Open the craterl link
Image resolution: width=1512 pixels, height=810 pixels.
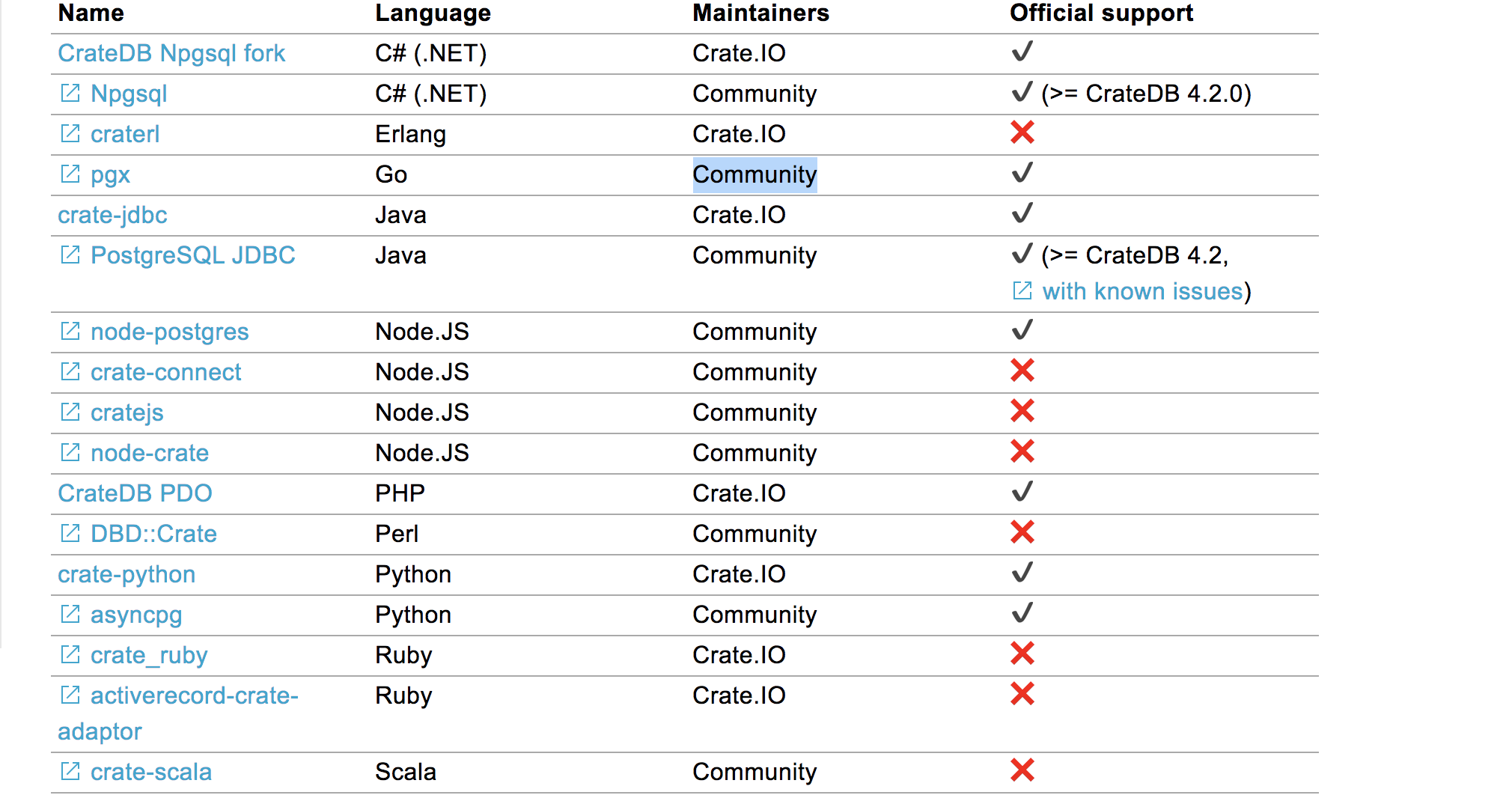(x=125, y=135)
